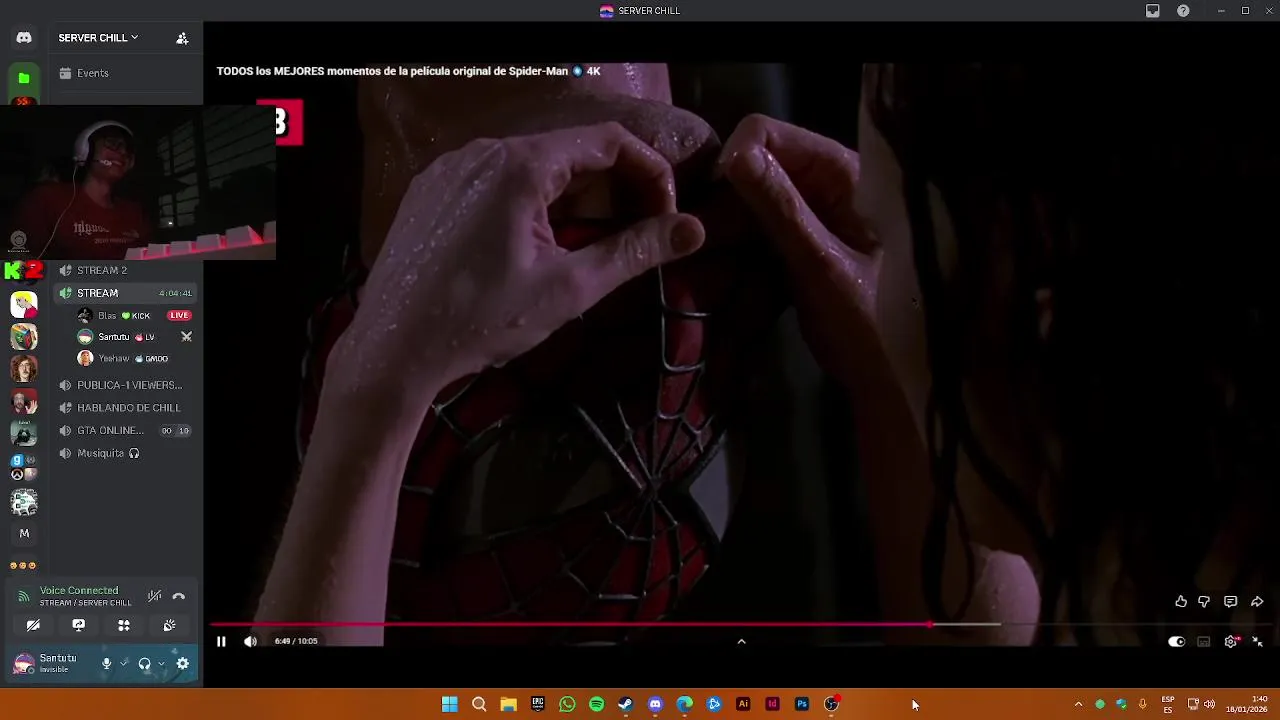This screenshot has height=720, width=1280.
Task: Join the GTA ONLINE voice channel
Action: [125, 431]
